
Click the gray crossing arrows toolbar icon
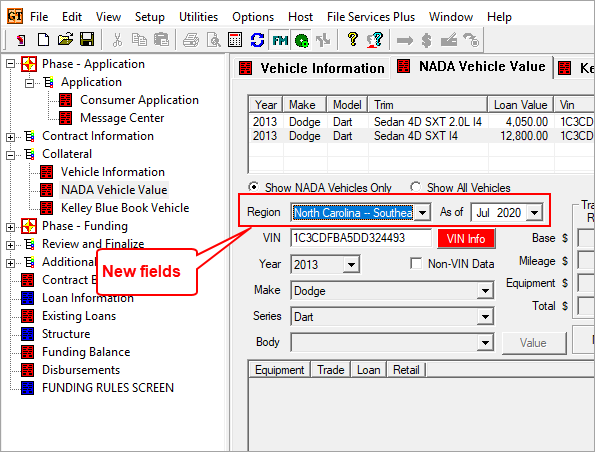[324, 39]
